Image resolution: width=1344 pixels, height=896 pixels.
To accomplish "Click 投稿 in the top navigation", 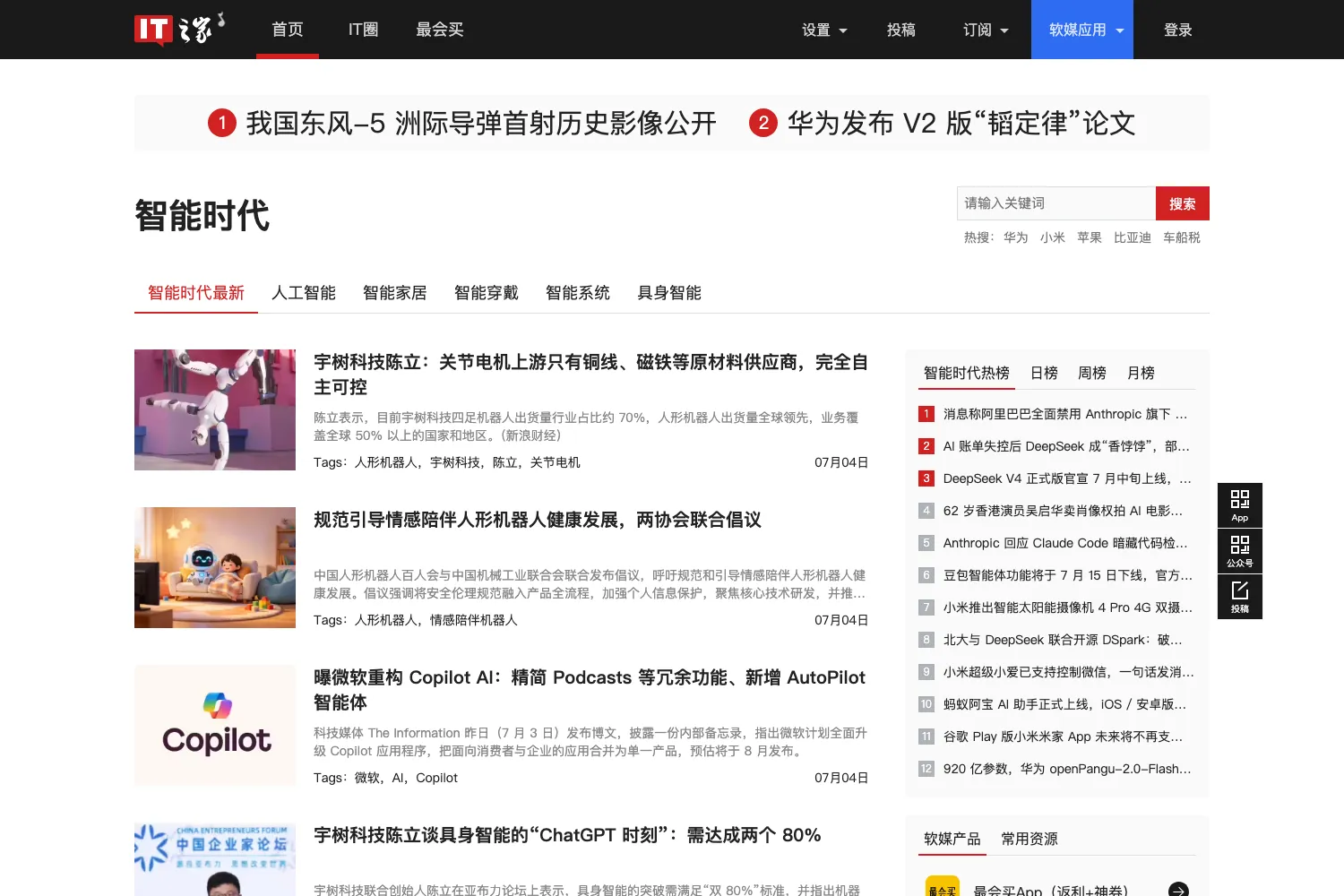I will click(x=901, y=30).
